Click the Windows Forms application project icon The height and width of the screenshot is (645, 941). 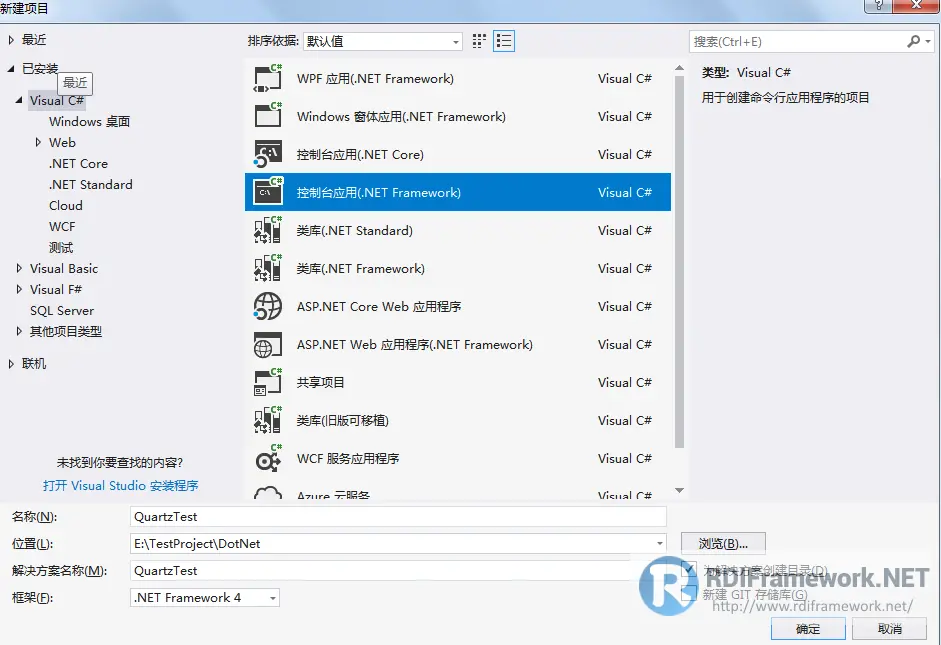coord(268,116)
